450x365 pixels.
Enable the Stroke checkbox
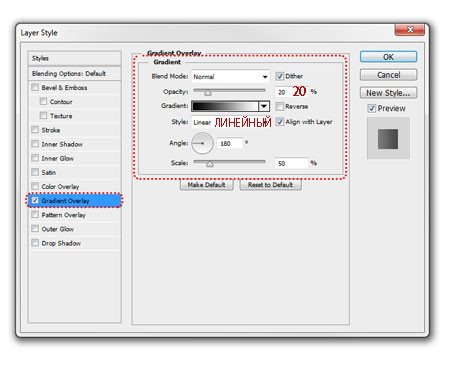pos(35,130)
